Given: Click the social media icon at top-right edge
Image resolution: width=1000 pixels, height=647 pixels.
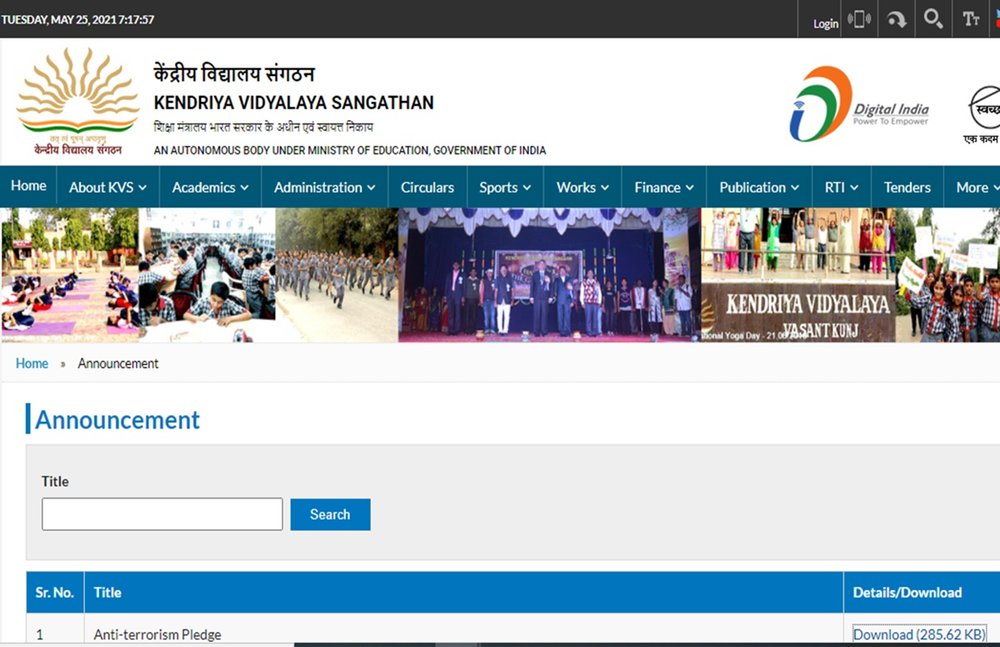Looking at the screenshot, I should pos(996,19).
